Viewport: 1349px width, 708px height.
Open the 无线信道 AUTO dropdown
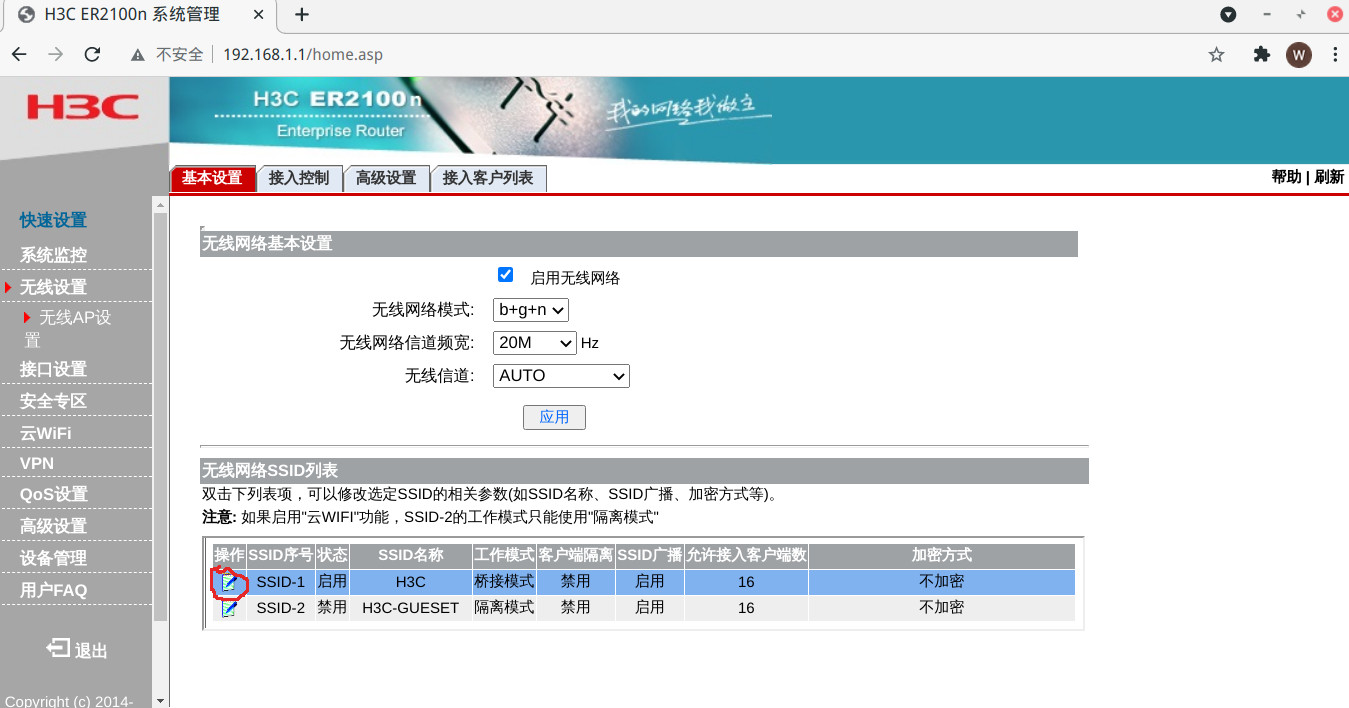pos(561,376)
